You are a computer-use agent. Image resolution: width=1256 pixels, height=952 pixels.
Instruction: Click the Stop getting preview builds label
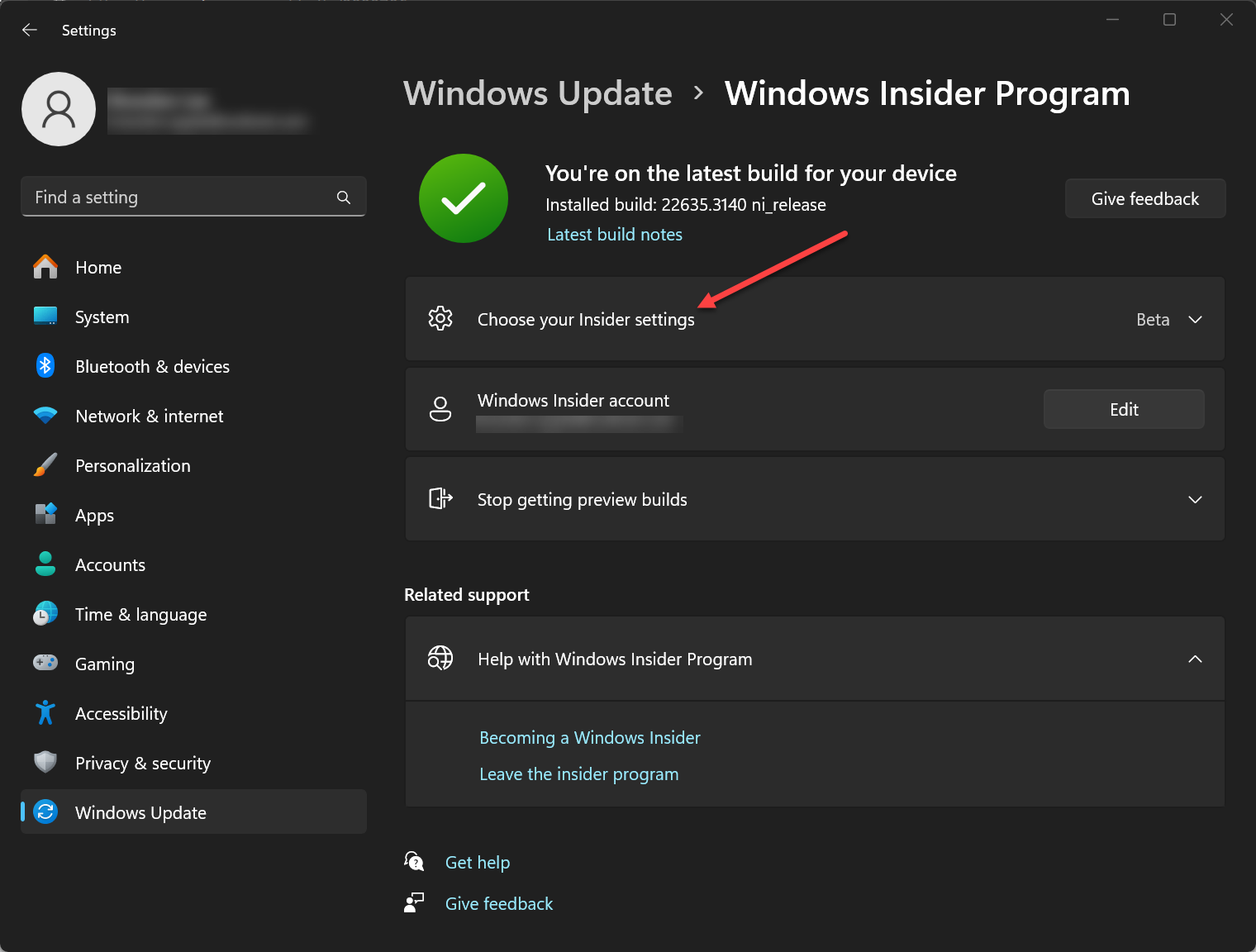(x=583, y=500)
